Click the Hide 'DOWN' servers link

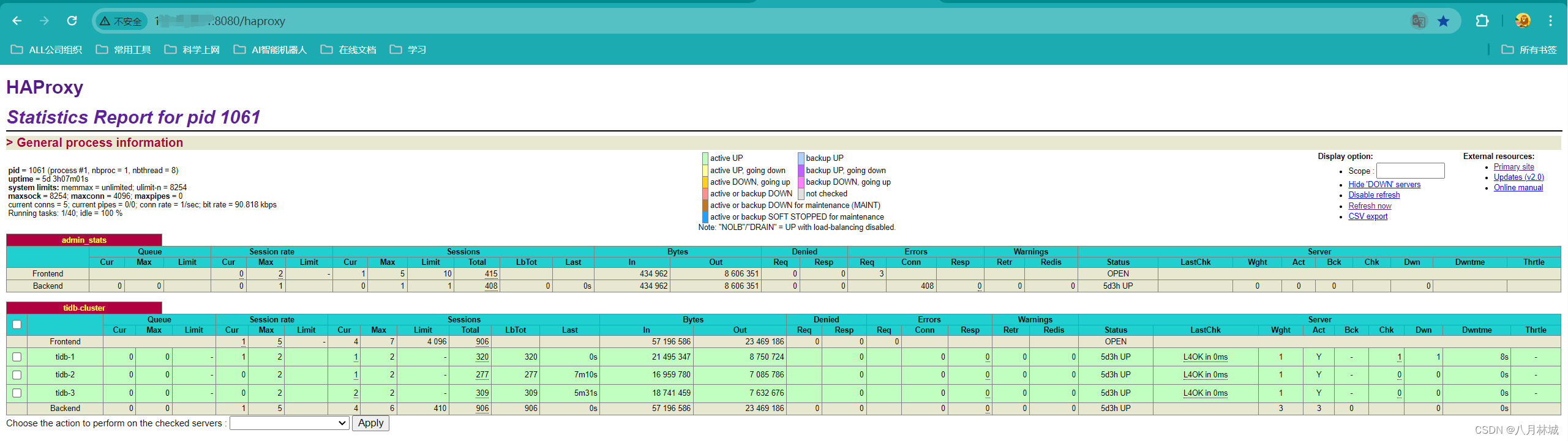1384,184
